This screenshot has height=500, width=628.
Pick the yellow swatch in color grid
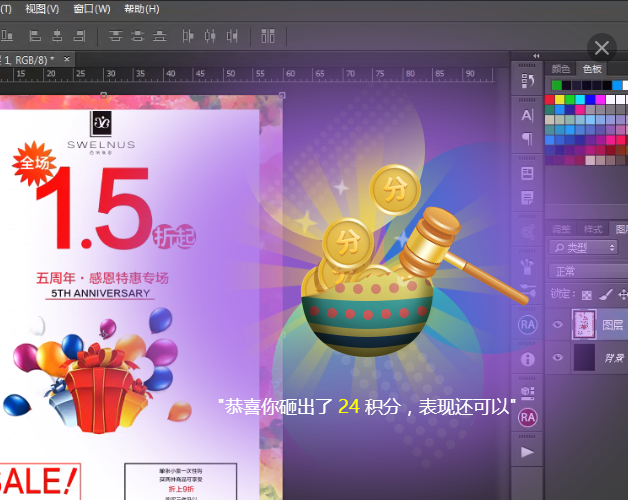[x=560, y=99]
